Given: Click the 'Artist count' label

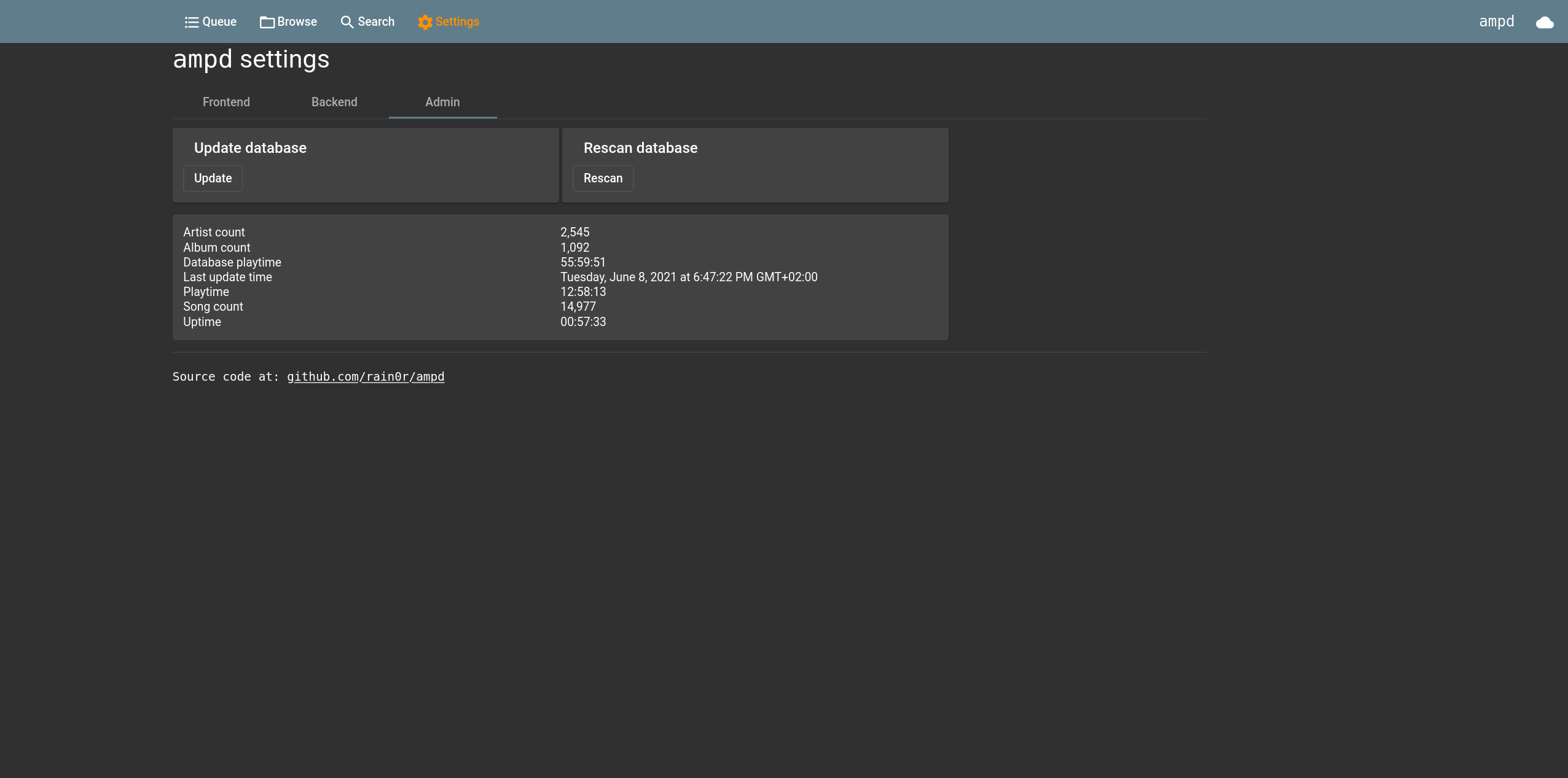Looking at the screenshot, I should [x=214, y=232].
